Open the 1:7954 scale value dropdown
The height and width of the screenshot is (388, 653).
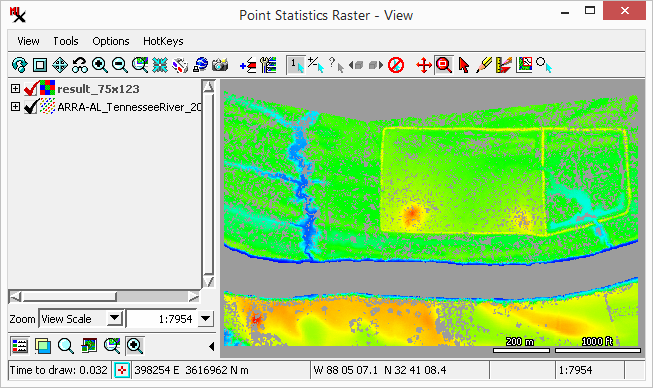pyautogui.click(x=206, y=319)
